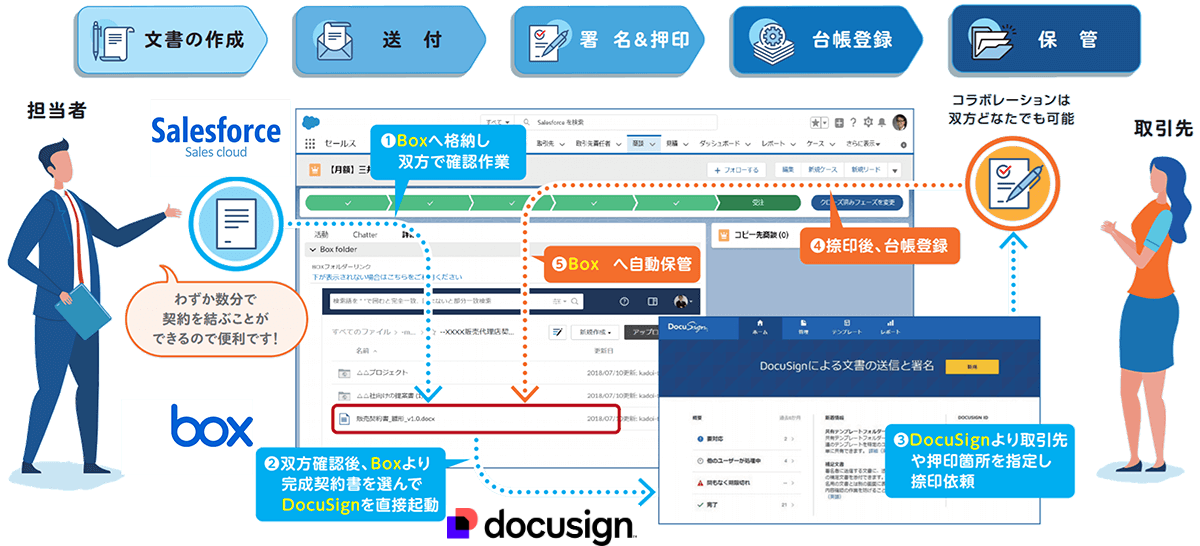Screen dimensions: 1200x546
Task: Click the DocuSign logo
Action: (688, 327)
